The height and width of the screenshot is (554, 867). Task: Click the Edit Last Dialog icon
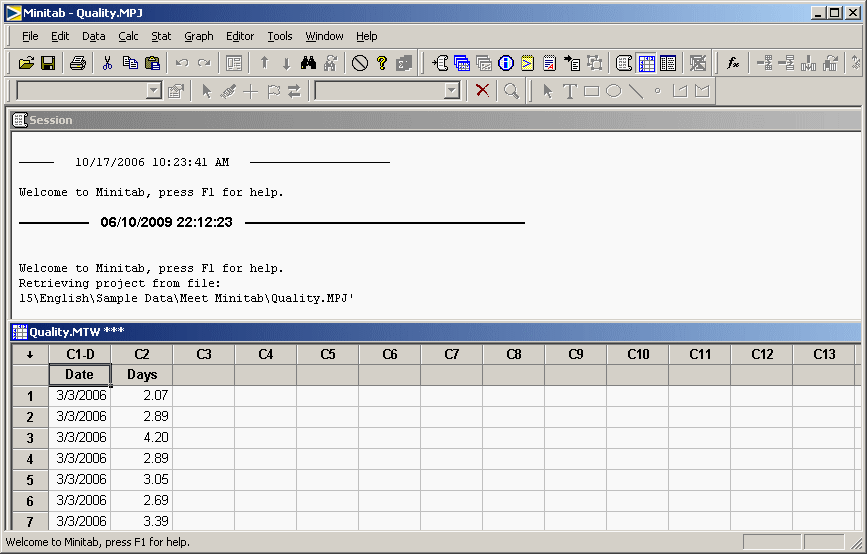[234, 63]
